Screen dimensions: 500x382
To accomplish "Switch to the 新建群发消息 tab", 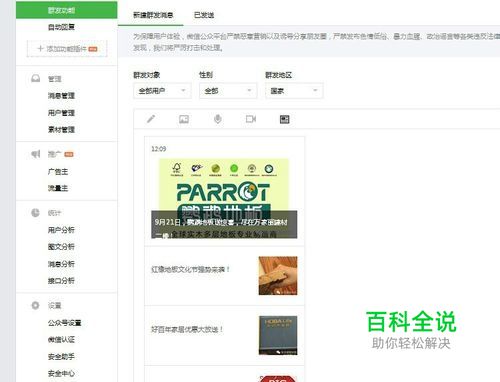I will coord(153,15).
